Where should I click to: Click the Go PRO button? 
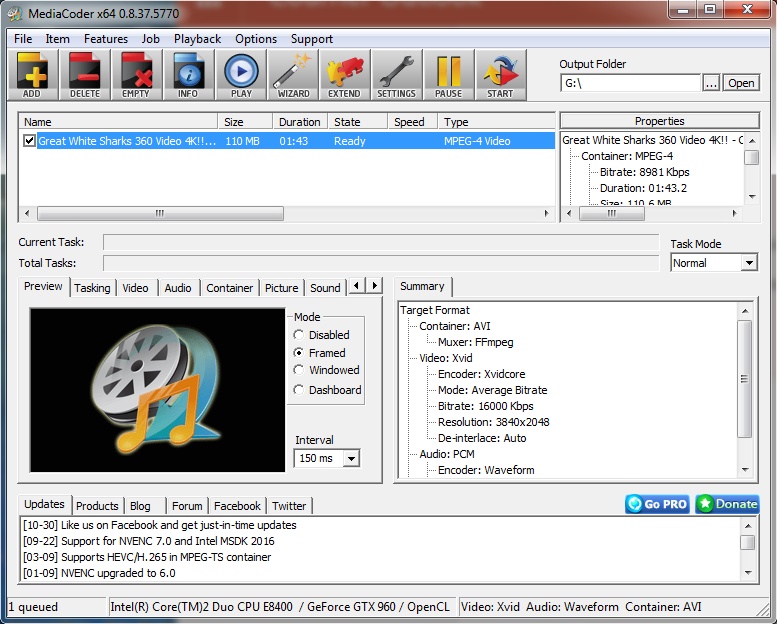point(657,504)
